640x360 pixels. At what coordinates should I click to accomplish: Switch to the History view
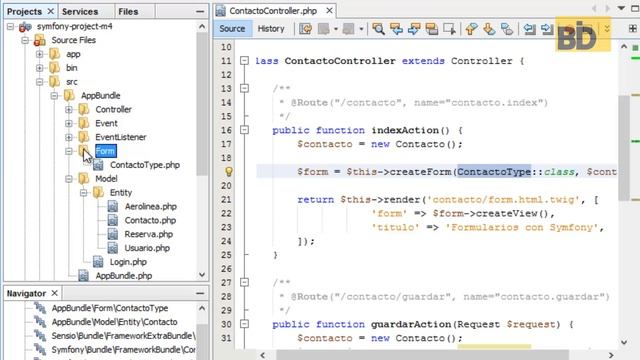[x=271, y=29]
